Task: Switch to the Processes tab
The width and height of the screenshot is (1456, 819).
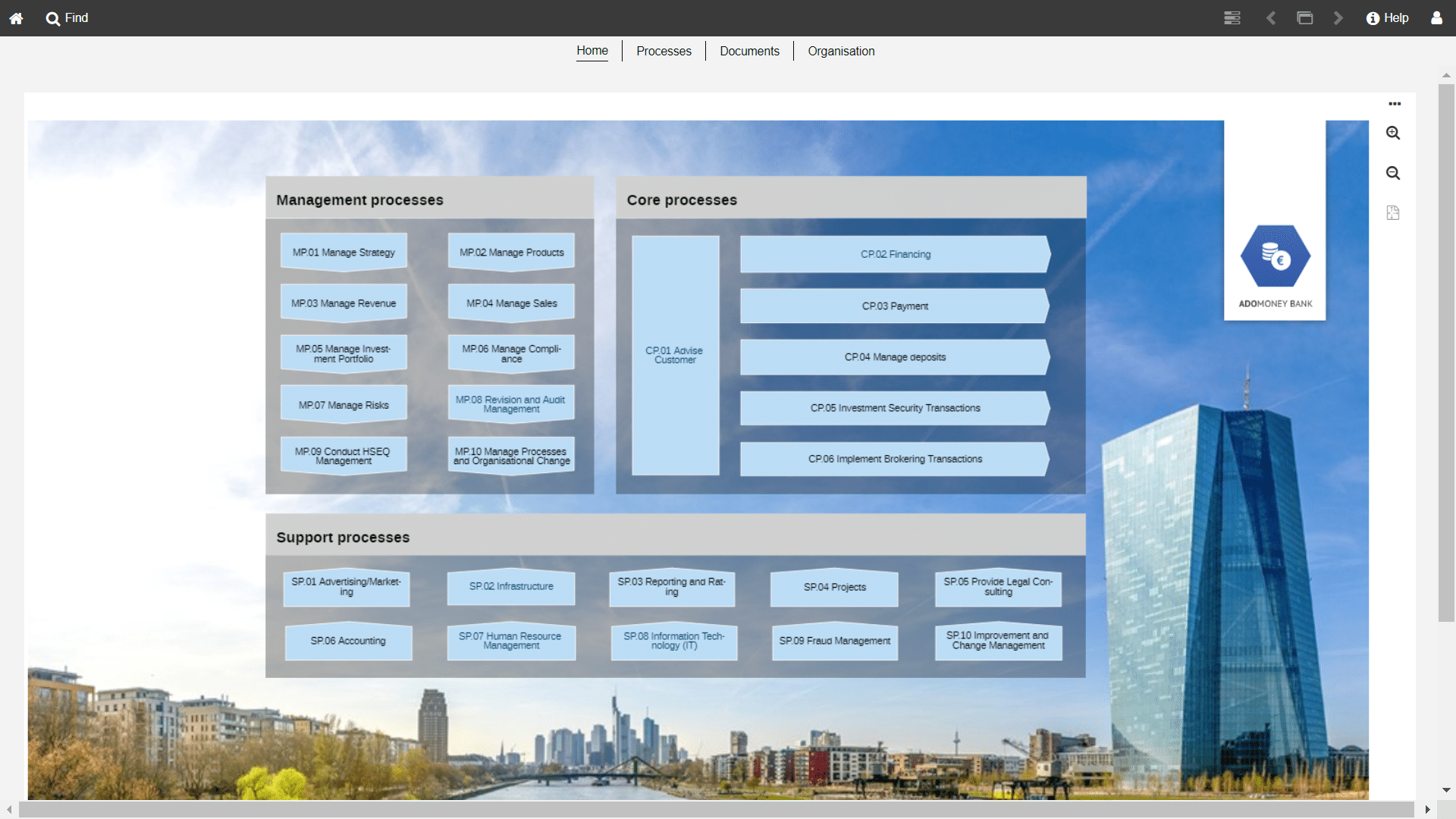Action: (x=664, y=51)
